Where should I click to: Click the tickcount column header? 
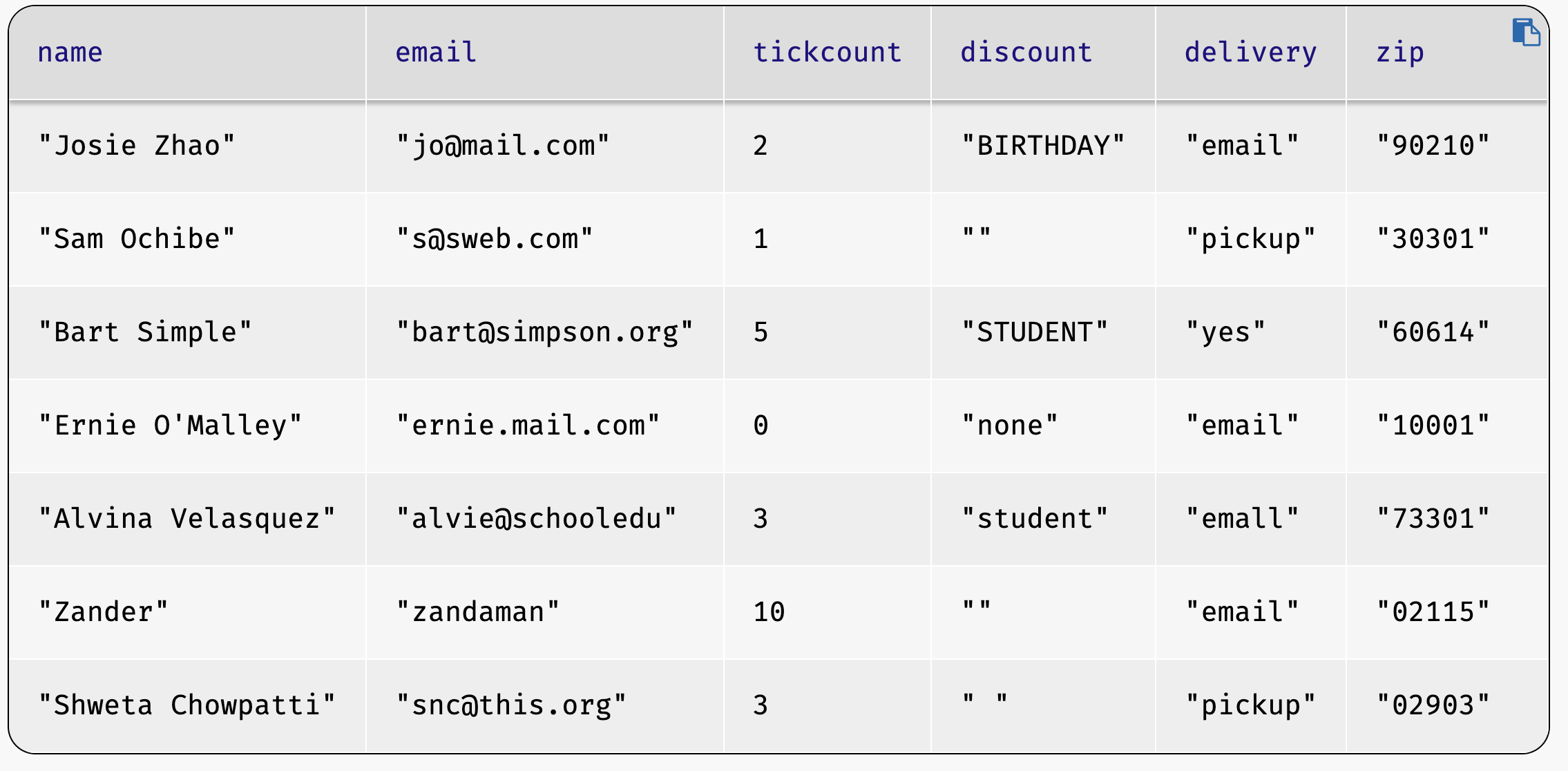[828, 53]
